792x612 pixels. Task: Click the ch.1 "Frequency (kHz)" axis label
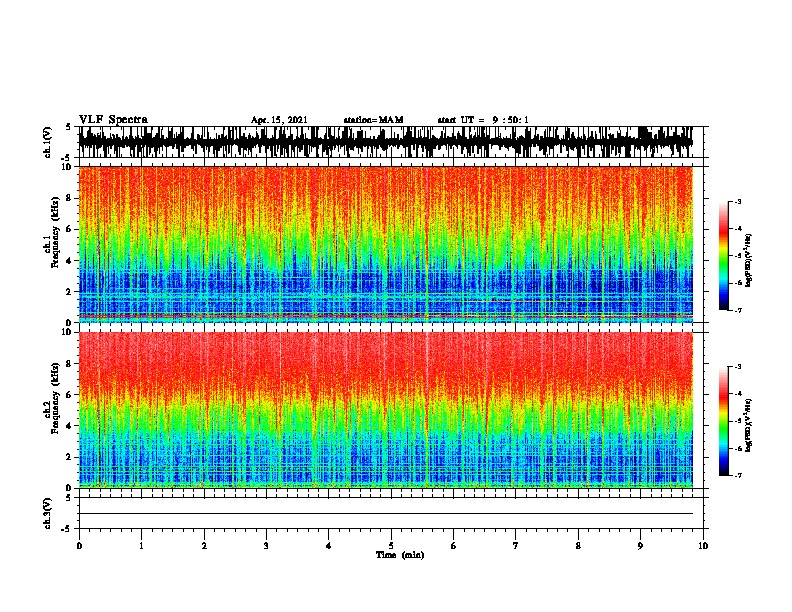(55, 232)
